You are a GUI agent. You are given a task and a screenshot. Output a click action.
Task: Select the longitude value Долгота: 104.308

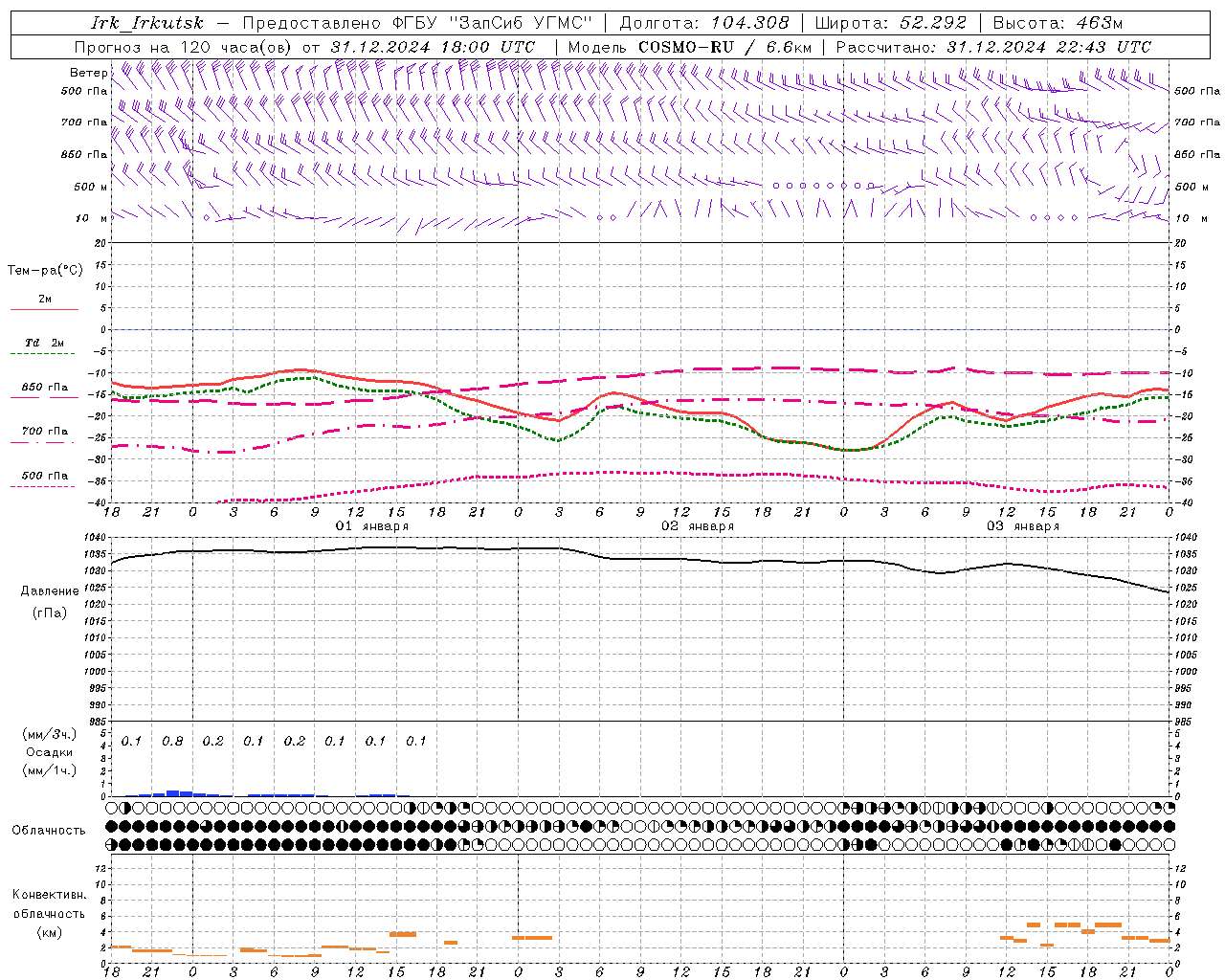click(704, 23)
